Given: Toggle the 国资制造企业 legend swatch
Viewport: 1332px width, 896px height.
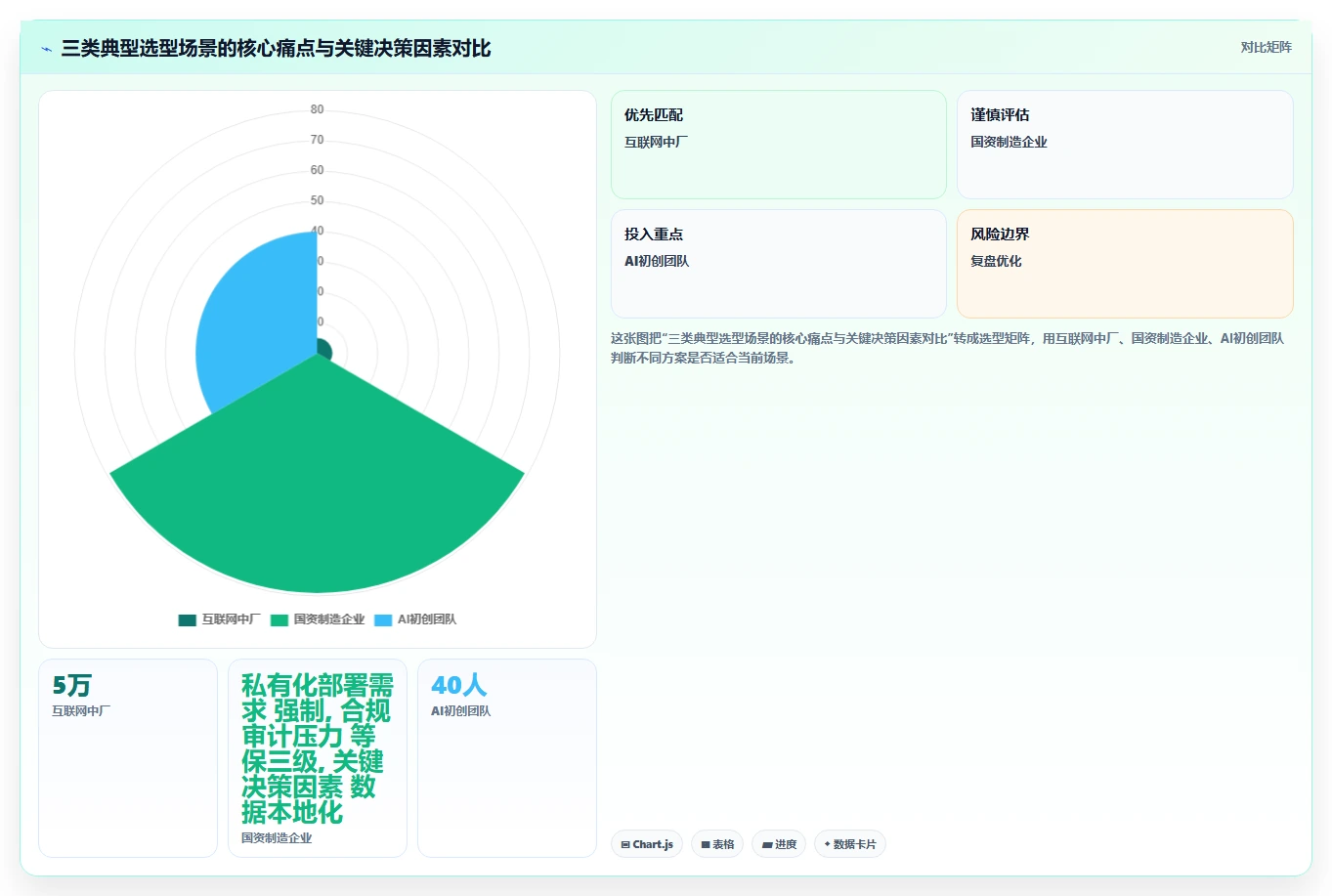Looking at the screenshot, I should (279, 619).
